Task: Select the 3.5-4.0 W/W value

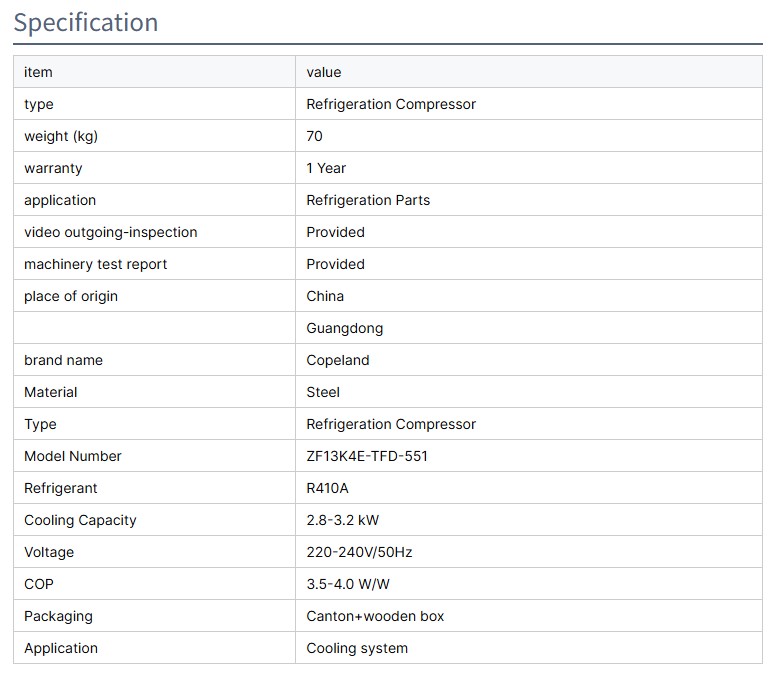Action: pyautogui.click(x=348, y=584)
